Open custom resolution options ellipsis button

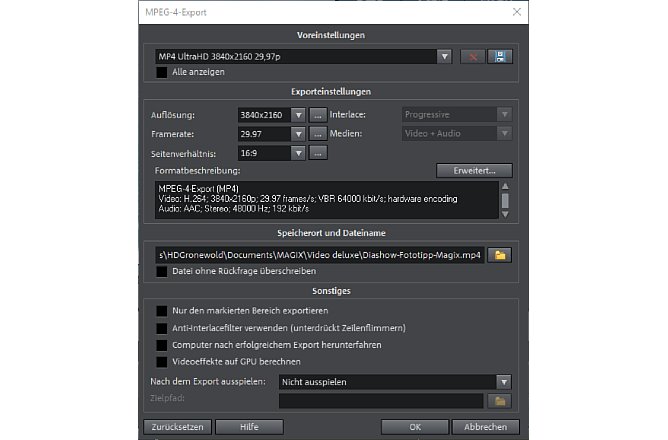click(318, 115)
